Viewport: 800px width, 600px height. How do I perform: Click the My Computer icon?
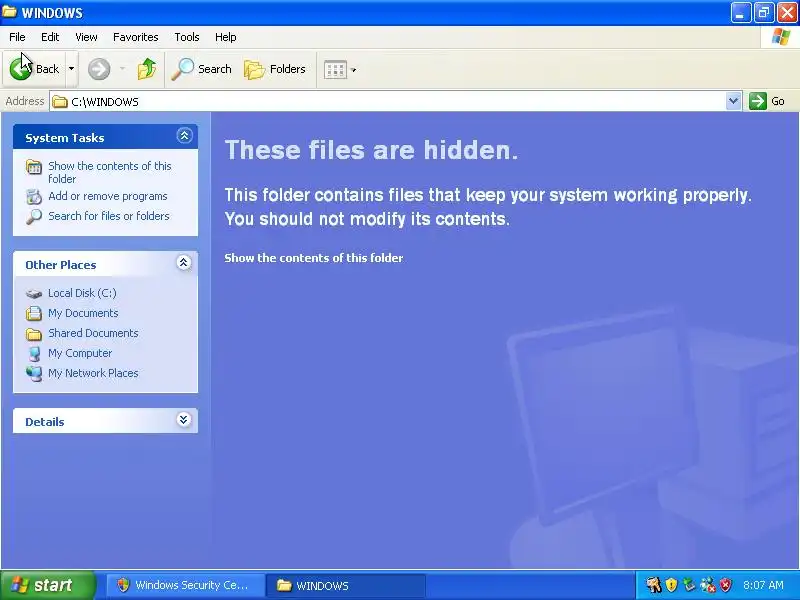(x=34, y=354)
